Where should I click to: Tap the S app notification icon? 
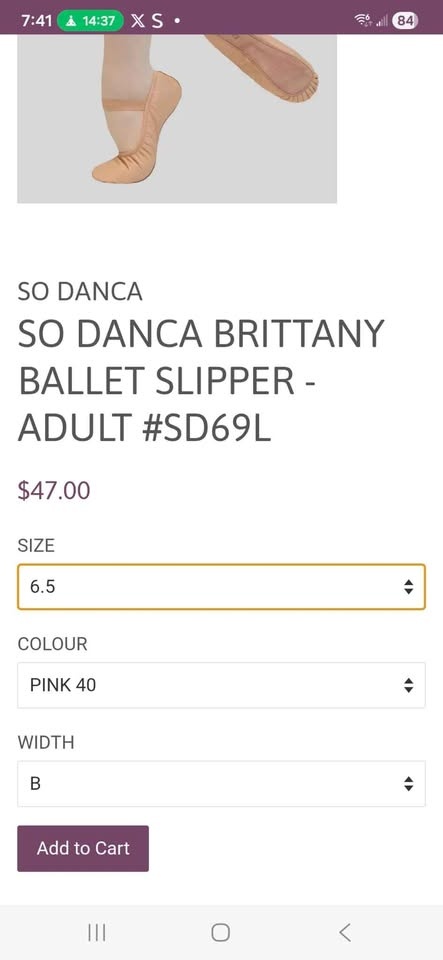pyautogui.click(x=157, y=21)
